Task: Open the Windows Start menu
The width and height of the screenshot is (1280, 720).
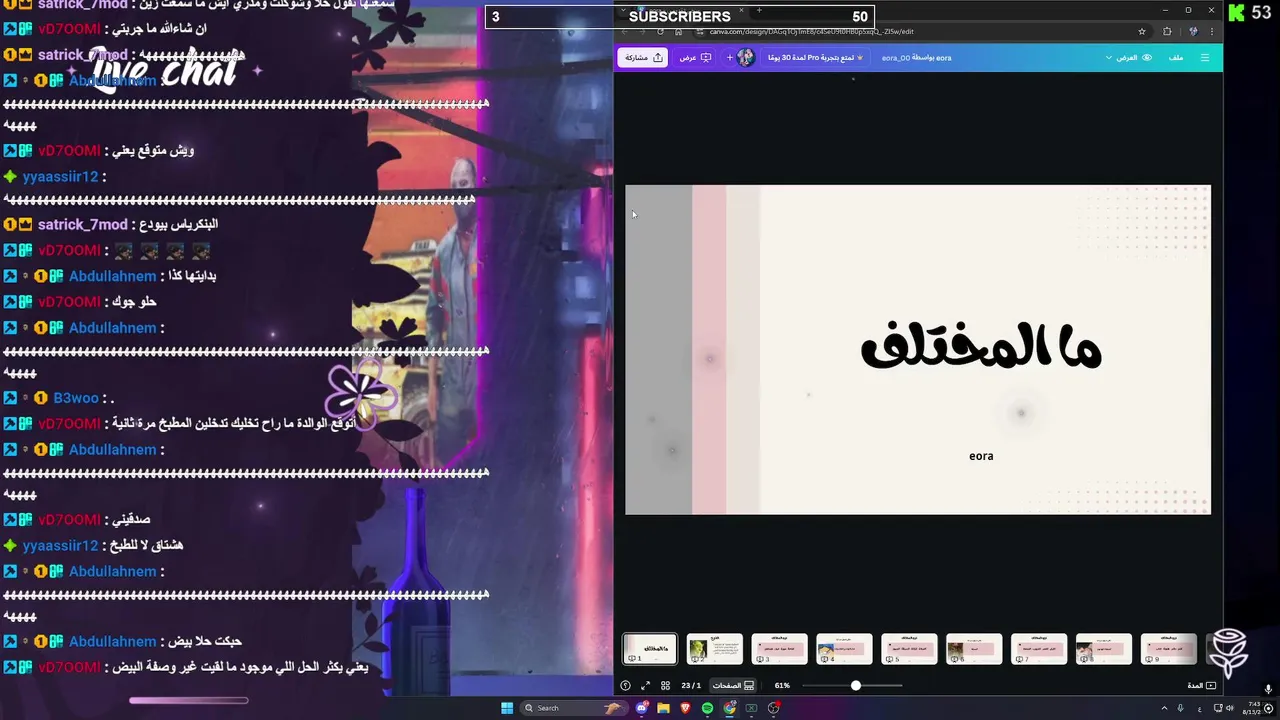Action: [507, 708]
